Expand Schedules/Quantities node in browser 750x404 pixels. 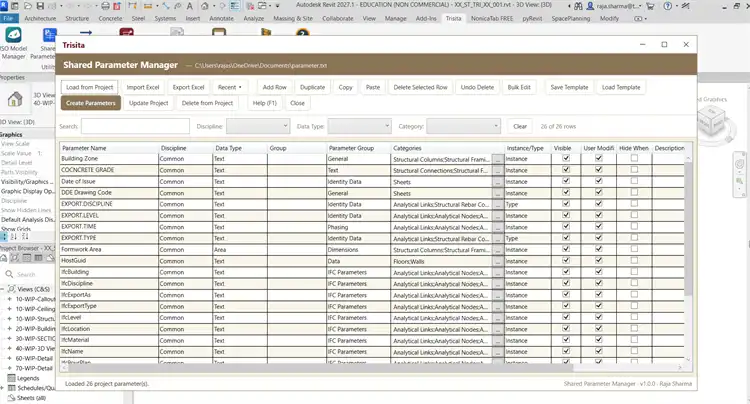[x=2, y=388]
